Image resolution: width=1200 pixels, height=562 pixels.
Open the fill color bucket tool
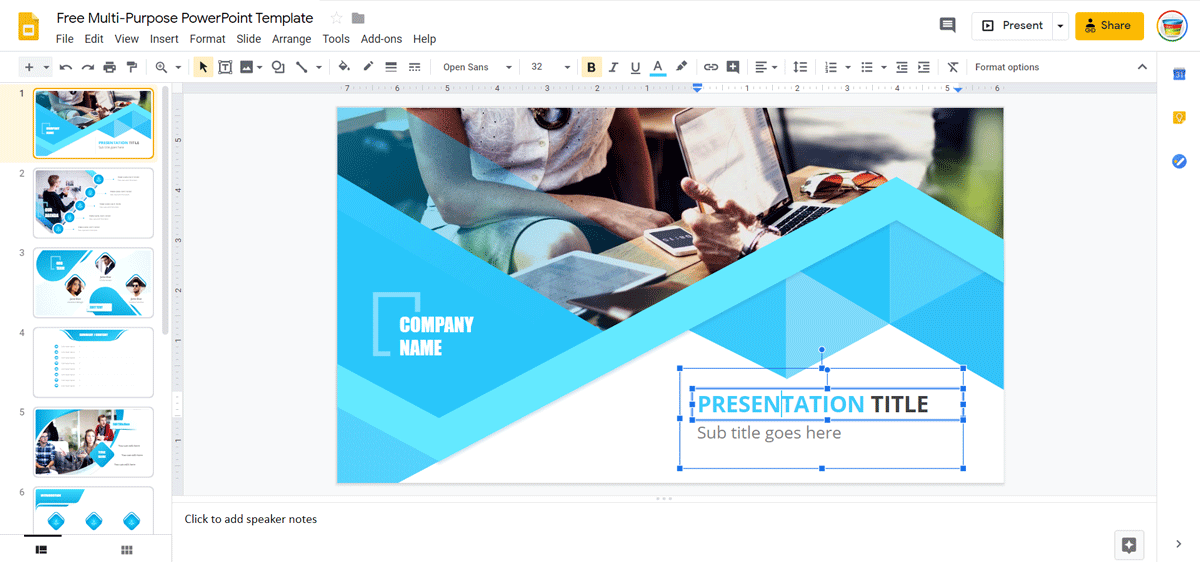[344, 67]
